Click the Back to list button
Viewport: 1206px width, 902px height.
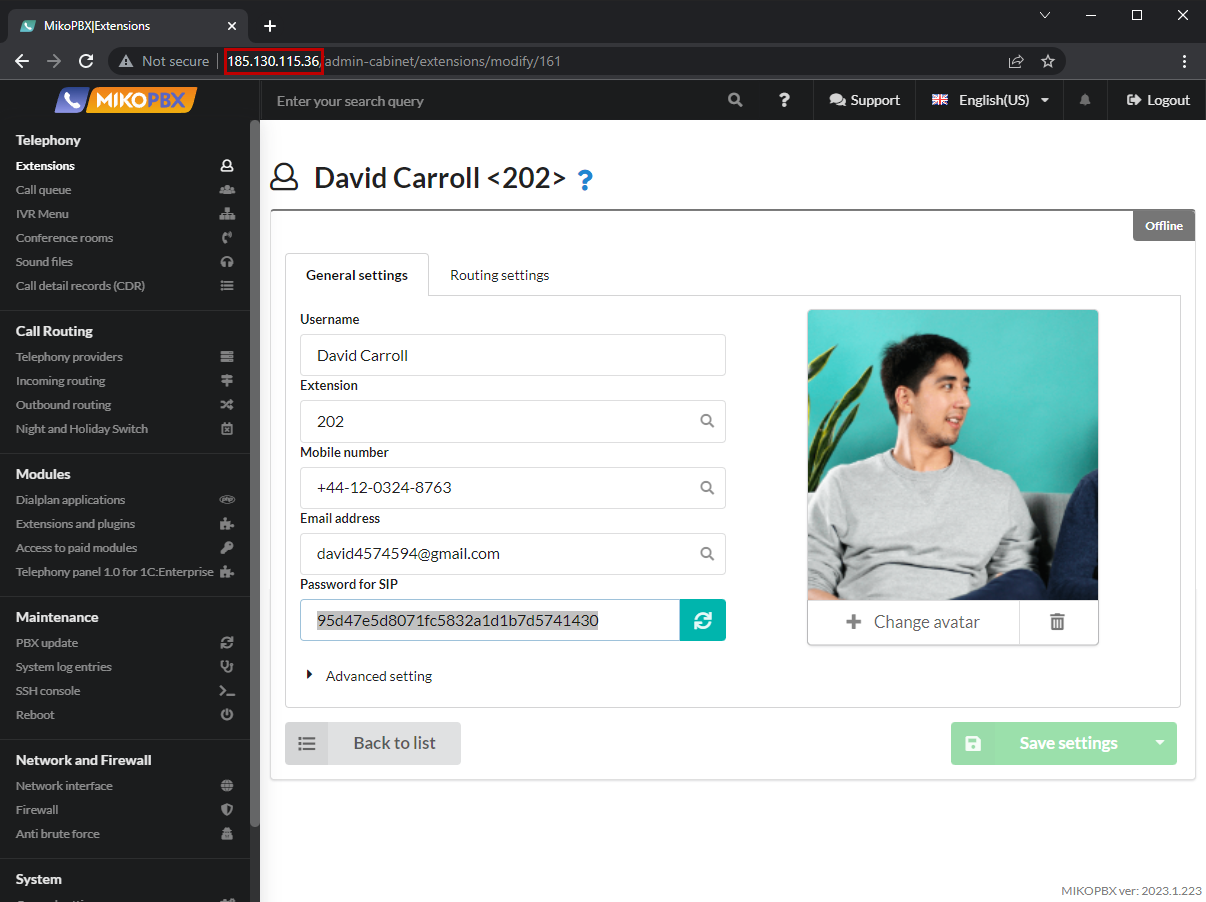coord(373,743)
